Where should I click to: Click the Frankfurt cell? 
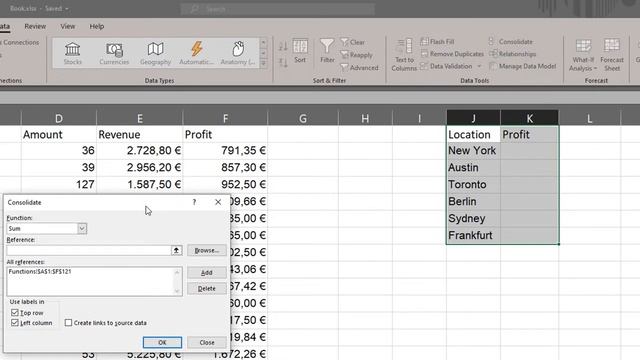point(473,236)
